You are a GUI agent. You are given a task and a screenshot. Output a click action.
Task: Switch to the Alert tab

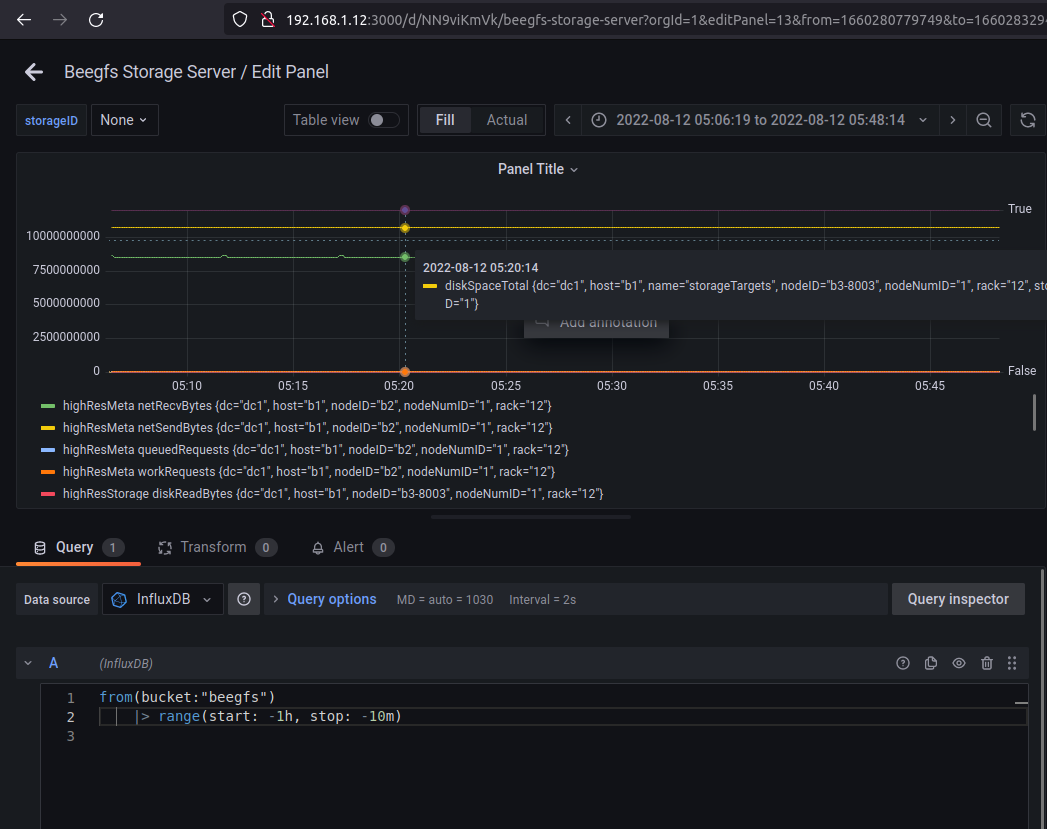click(353, 548)
